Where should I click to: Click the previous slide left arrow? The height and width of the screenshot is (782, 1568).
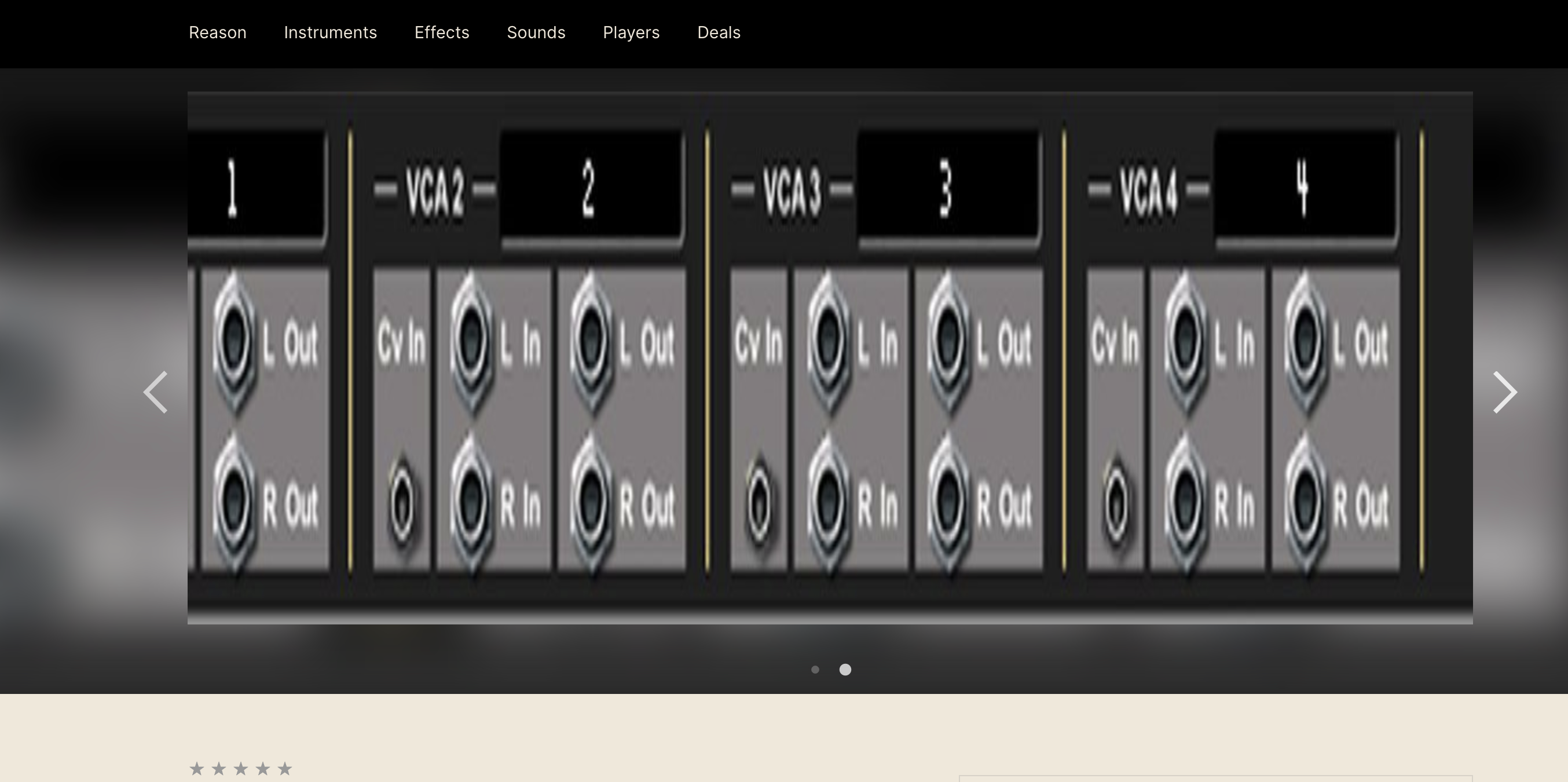[x=156, y=392]
